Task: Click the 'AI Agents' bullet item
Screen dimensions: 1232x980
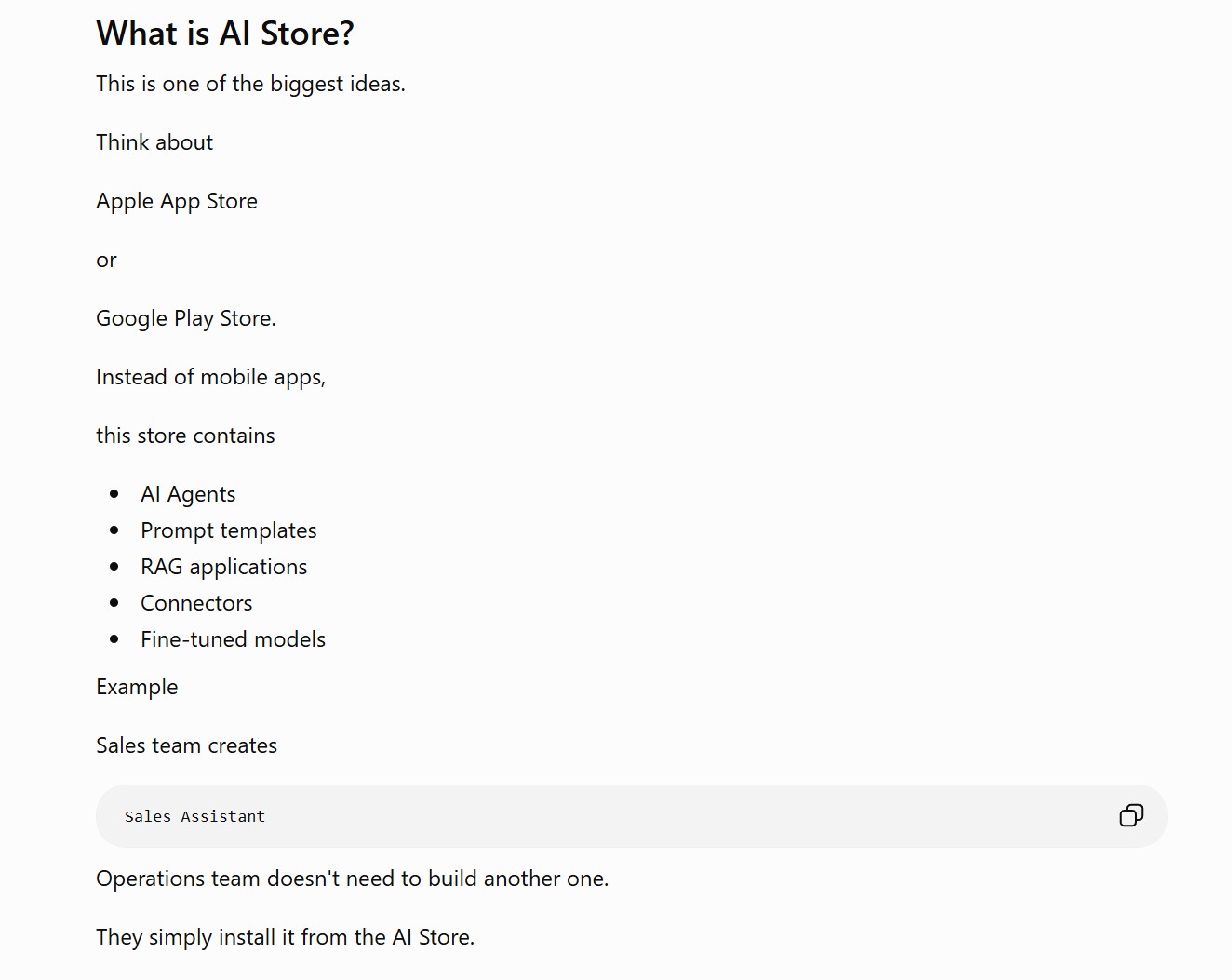Action: (188, 494)
